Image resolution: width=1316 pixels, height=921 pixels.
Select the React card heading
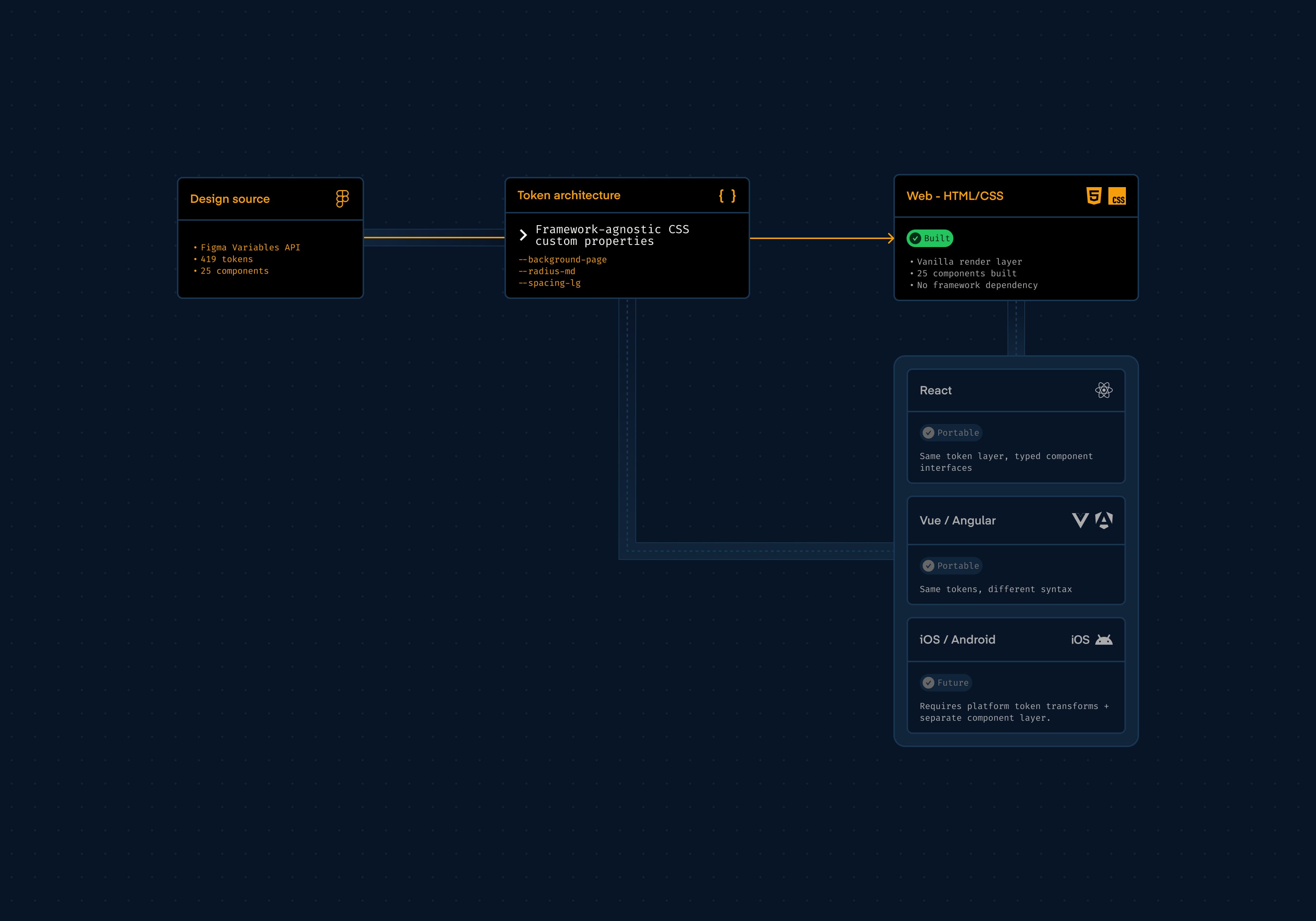click(x=935, y=390)
